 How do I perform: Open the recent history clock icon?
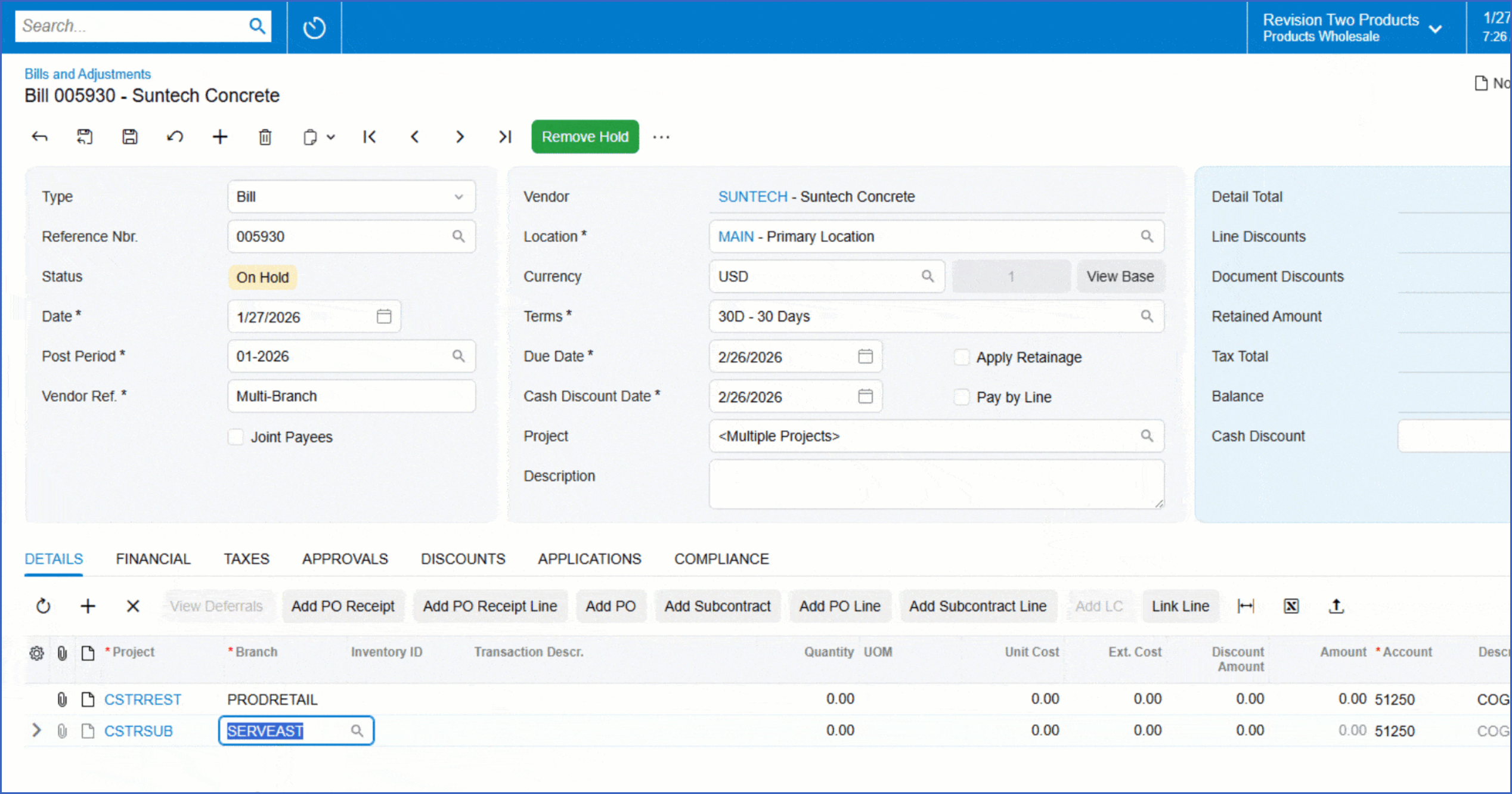point(314,27)
